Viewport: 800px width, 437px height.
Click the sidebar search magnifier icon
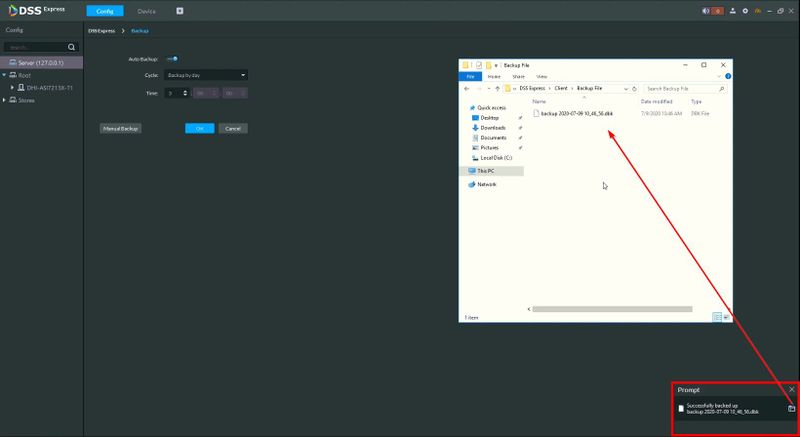pyautogui.click(x=71, y=47)
